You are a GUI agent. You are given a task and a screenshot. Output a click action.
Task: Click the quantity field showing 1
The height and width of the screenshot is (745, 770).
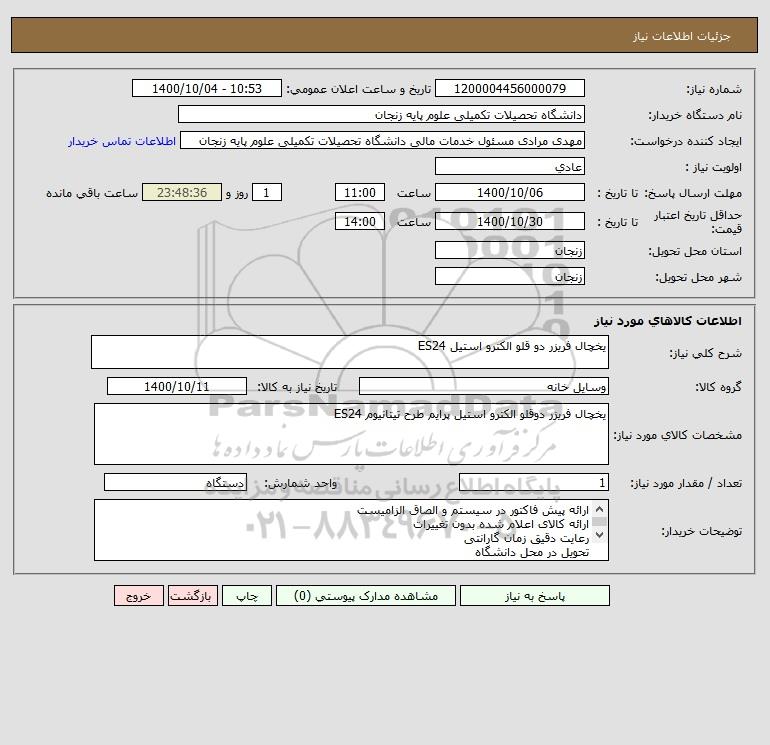coord(534,483)
